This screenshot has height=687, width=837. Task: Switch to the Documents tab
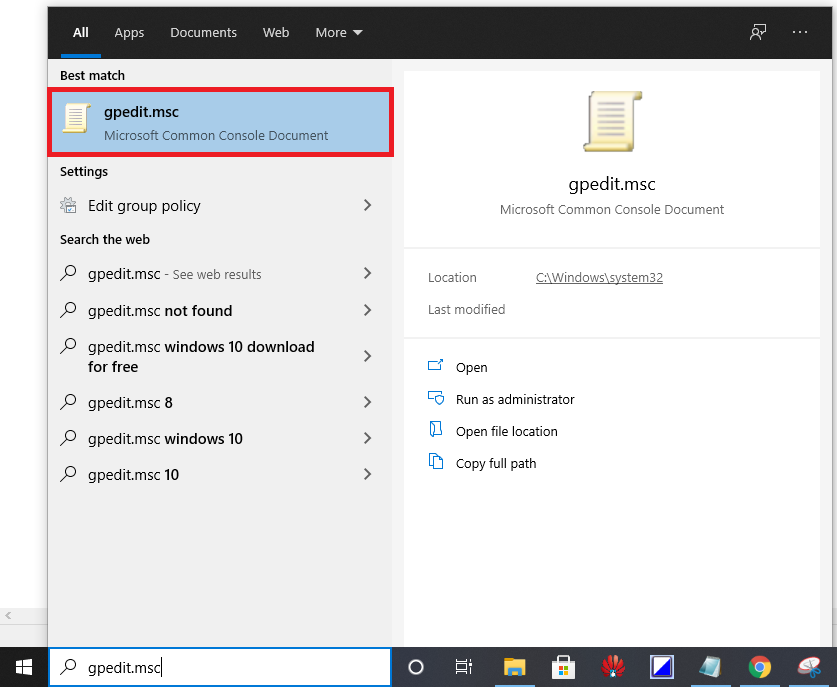click(x=203, y=33)
